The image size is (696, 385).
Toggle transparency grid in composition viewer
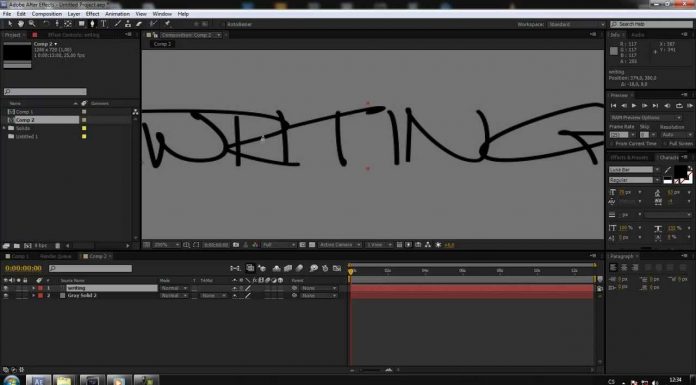pyautogui.click(x=312, y=245)
